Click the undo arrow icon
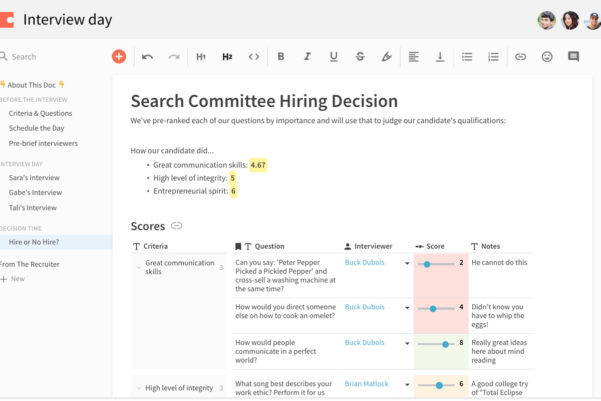This screenshot has width=601, height=401. (x=148, y=57)
